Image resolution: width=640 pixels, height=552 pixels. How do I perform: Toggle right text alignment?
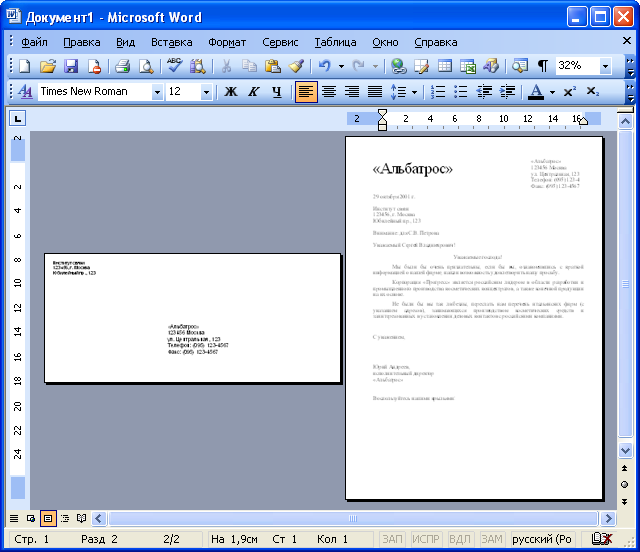coord(352,91)
